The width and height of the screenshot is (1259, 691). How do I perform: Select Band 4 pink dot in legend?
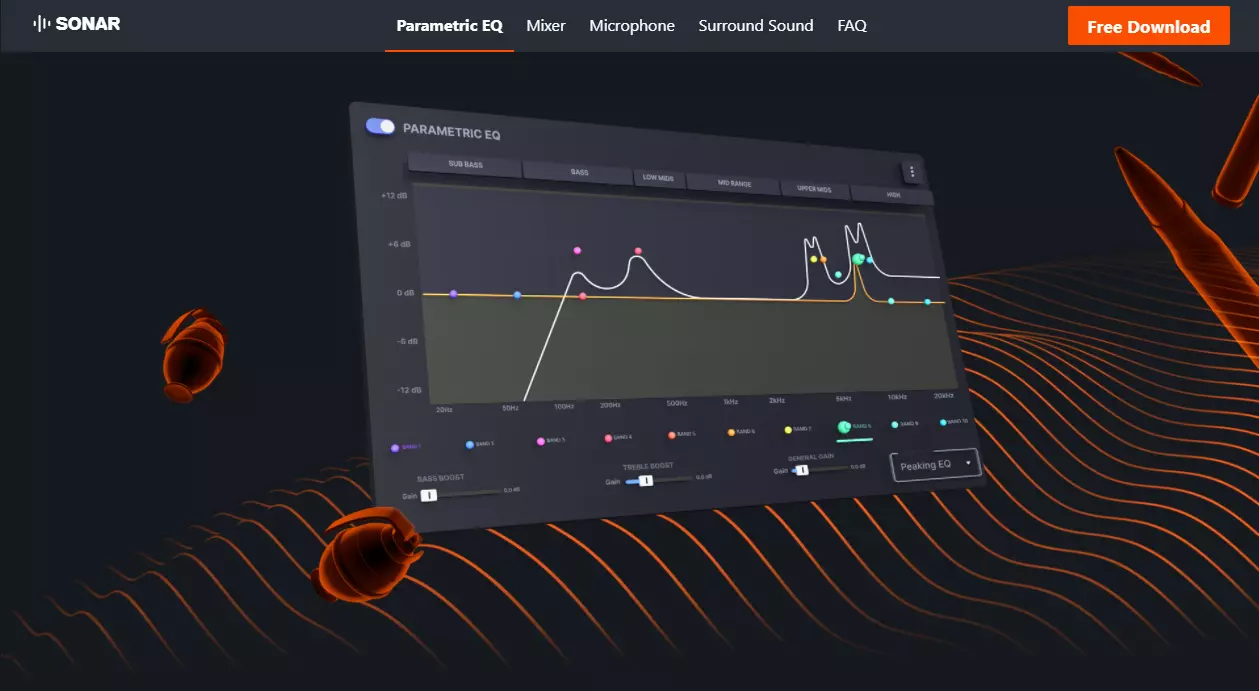[x=607, y=438]
